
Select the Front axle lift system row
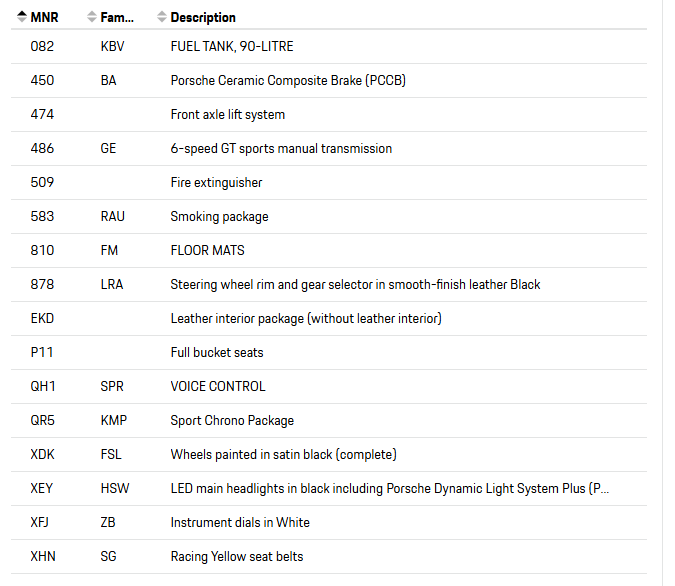coord(329,115)
